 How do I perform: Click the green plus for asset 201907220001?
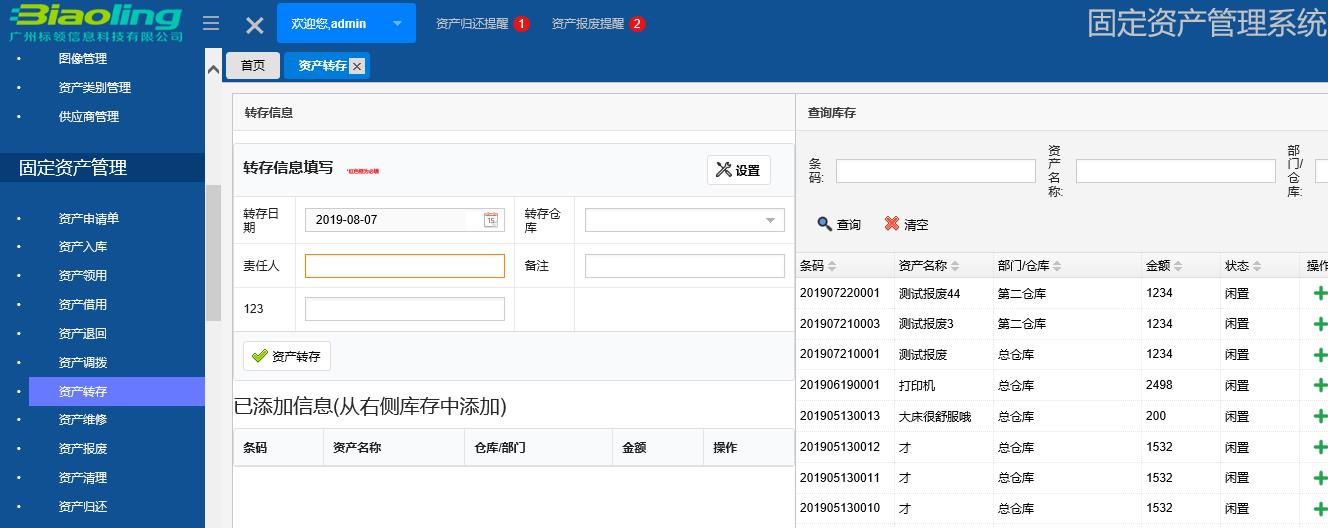[x=1319, y=294]
